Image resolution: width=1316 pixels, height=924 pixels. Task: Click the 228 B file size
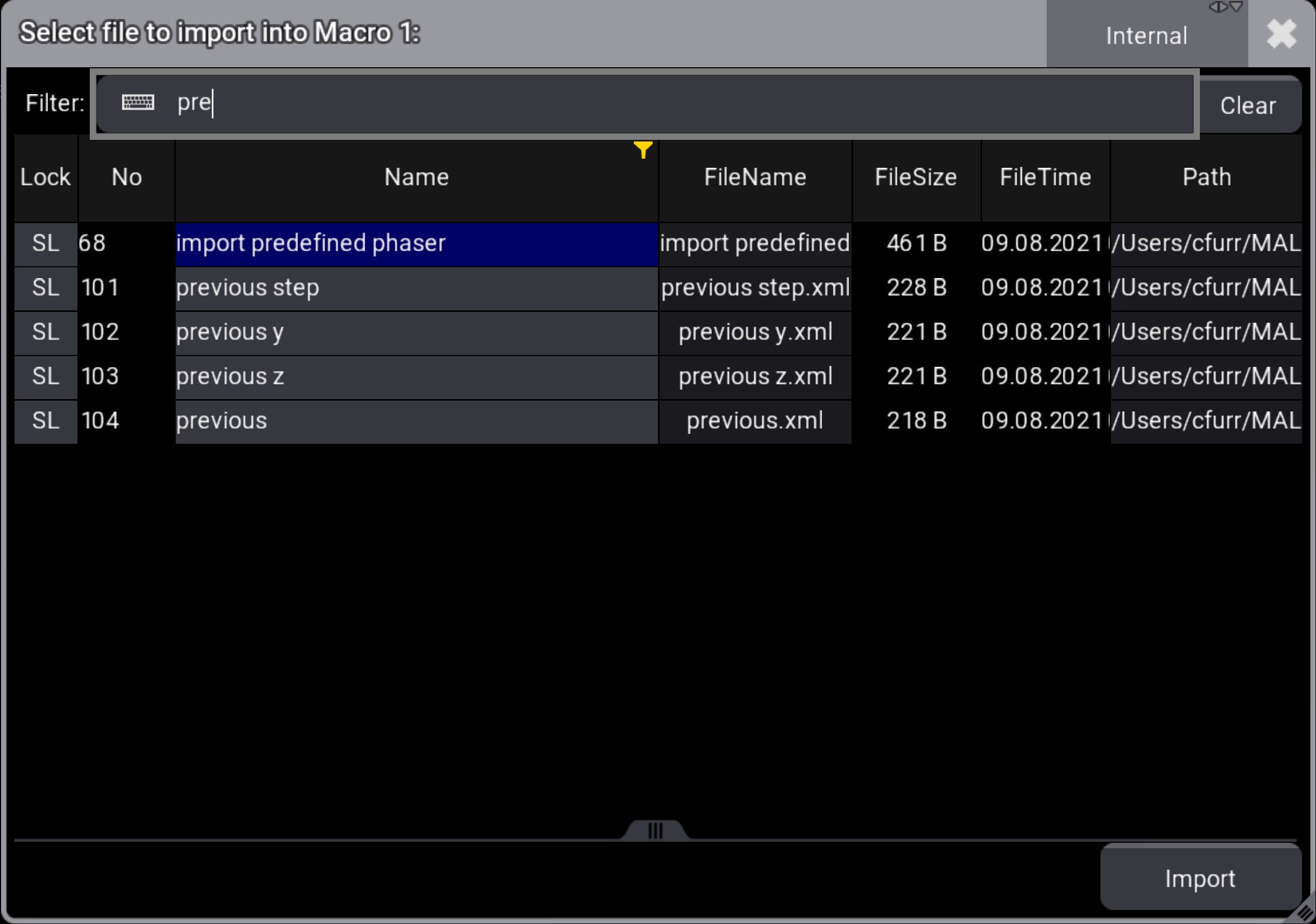pos(916,288)
